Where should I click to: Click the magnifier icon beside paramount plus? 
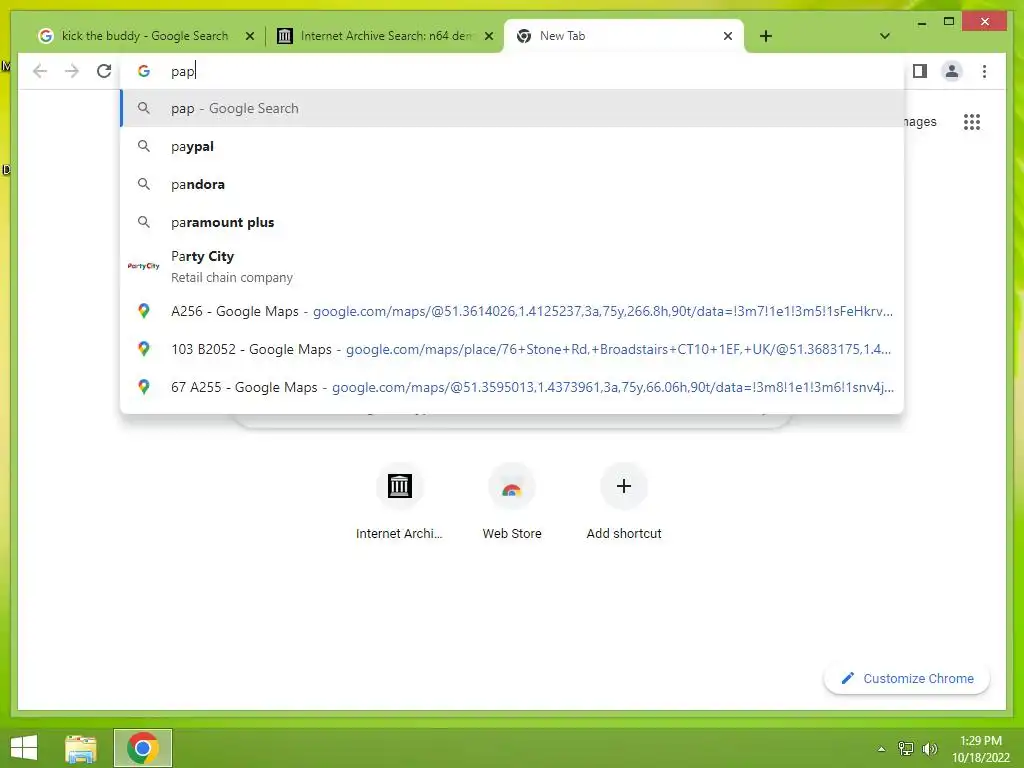click(x=144, y=222)
